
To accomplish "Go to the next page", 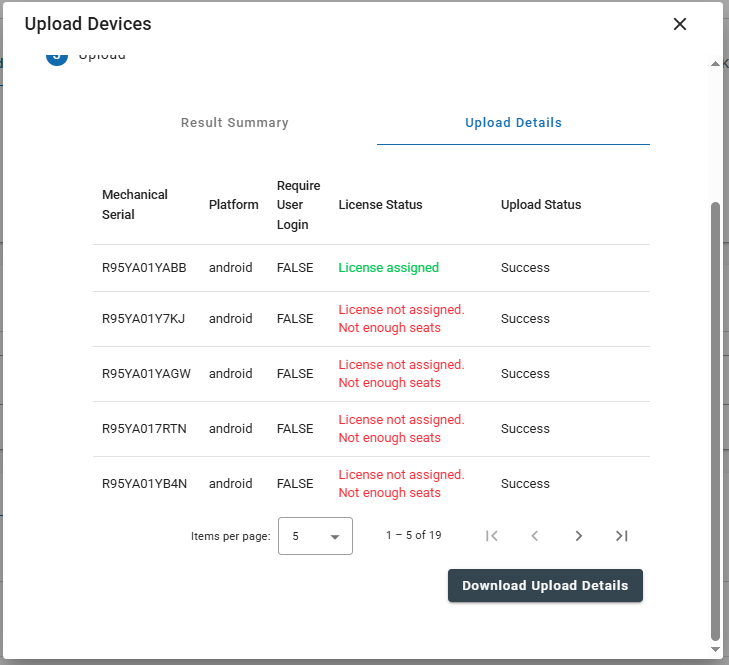I will [x=578, y=536].
